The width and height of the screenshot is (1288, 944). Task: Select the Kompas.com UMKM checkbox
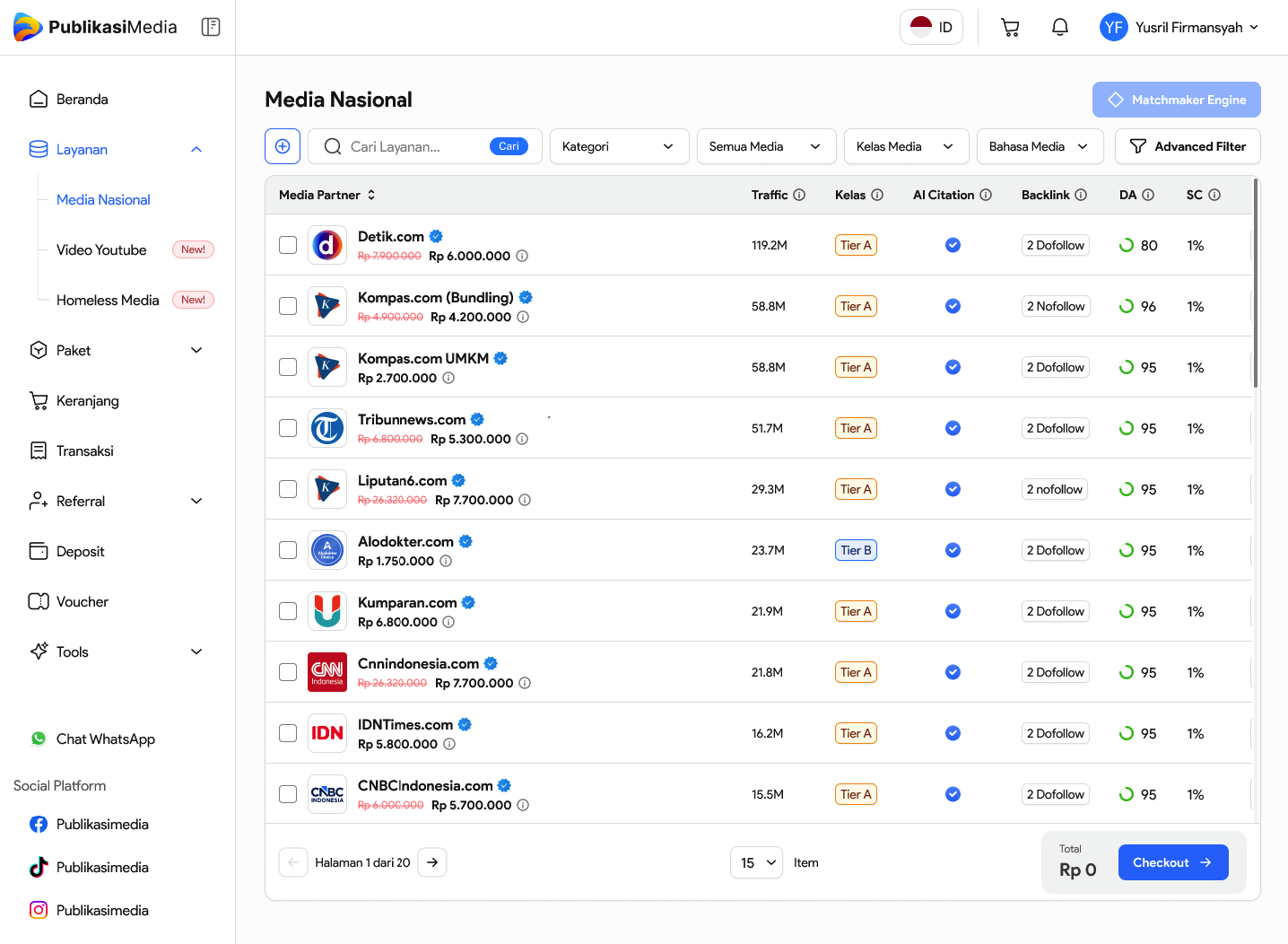tap(288, 367)
